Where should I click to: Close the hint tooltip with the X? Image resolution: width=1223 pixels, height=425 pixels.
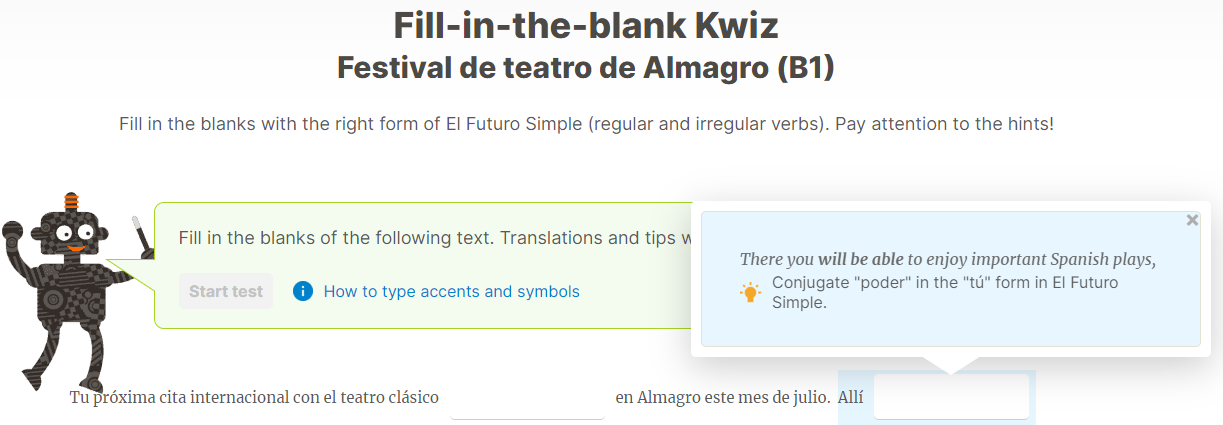click(1192, 220)
